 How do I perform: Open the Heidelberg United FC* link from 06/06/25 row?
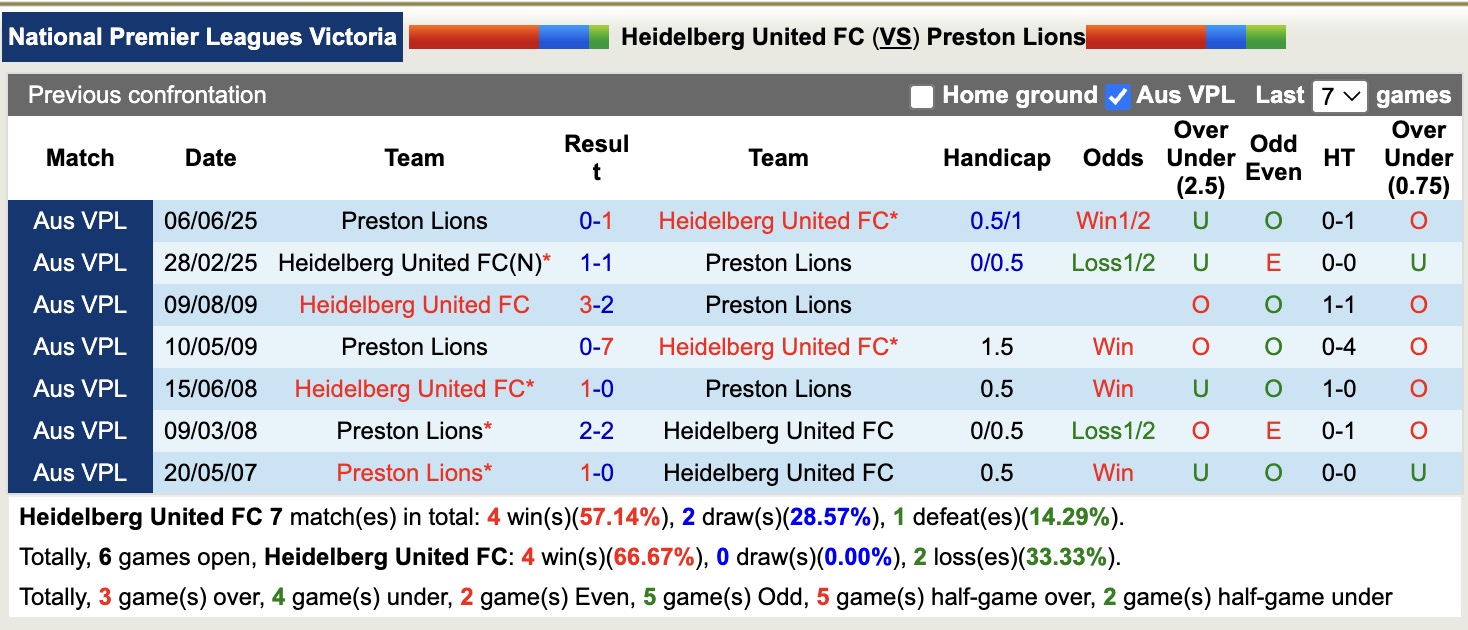(x=778, y=220)
